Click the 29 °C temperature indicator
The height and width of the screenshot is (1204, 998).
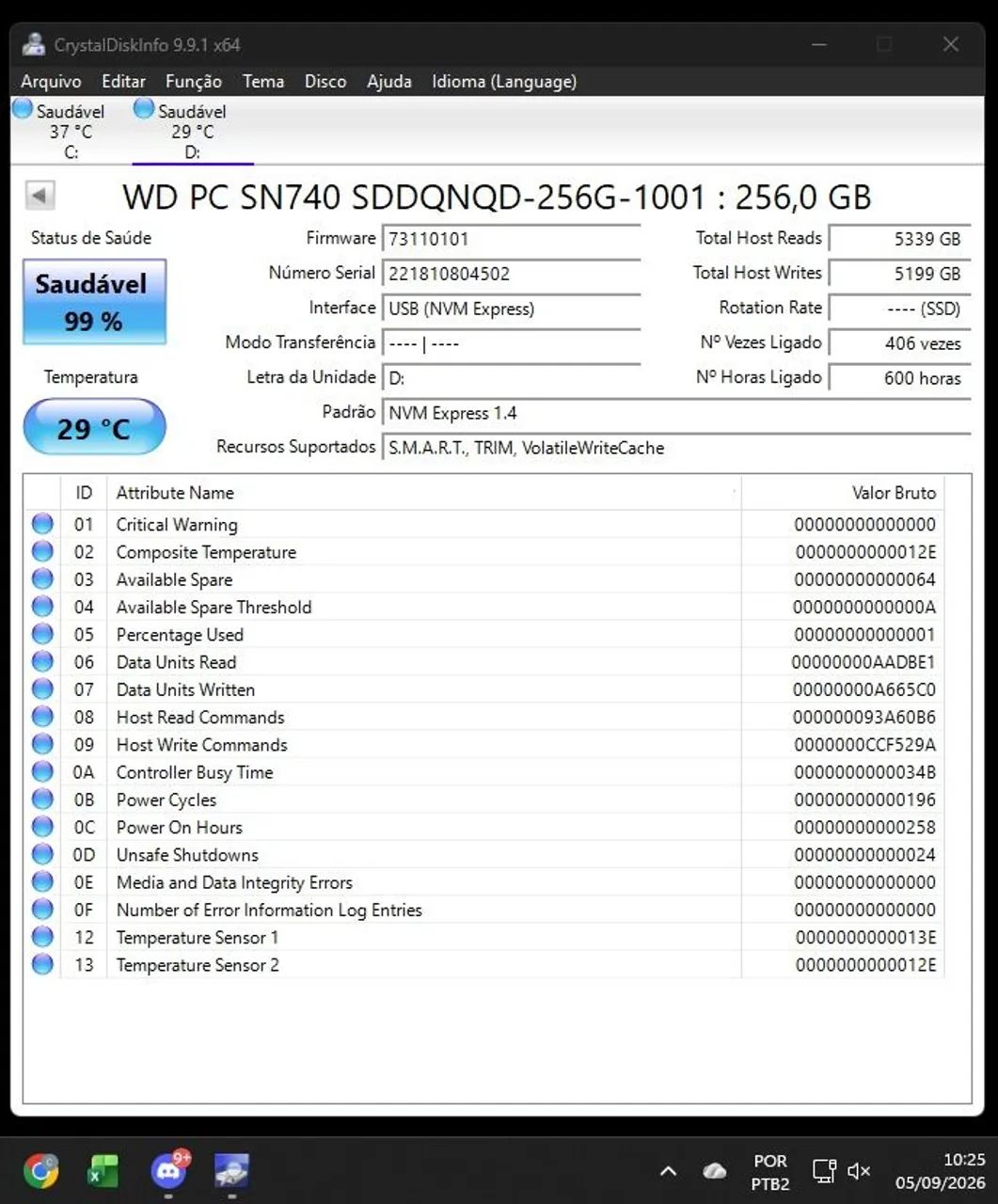[x=94, y=428]
